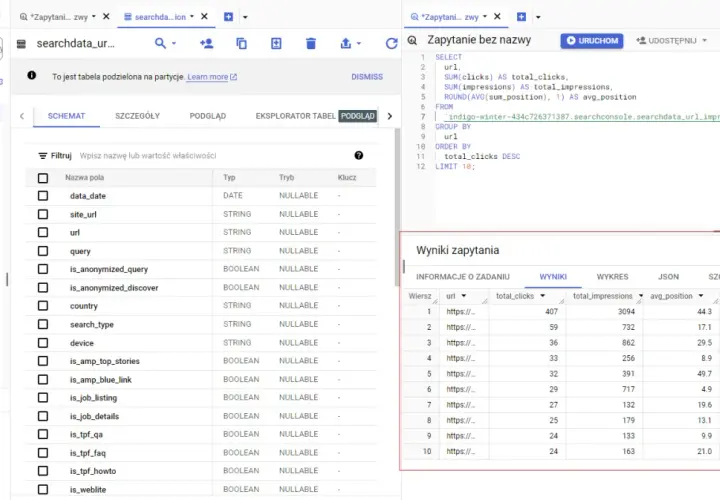Click the info icon in partition notice
The height and width of the screenshot is (500, 720).
coord(32,75)
